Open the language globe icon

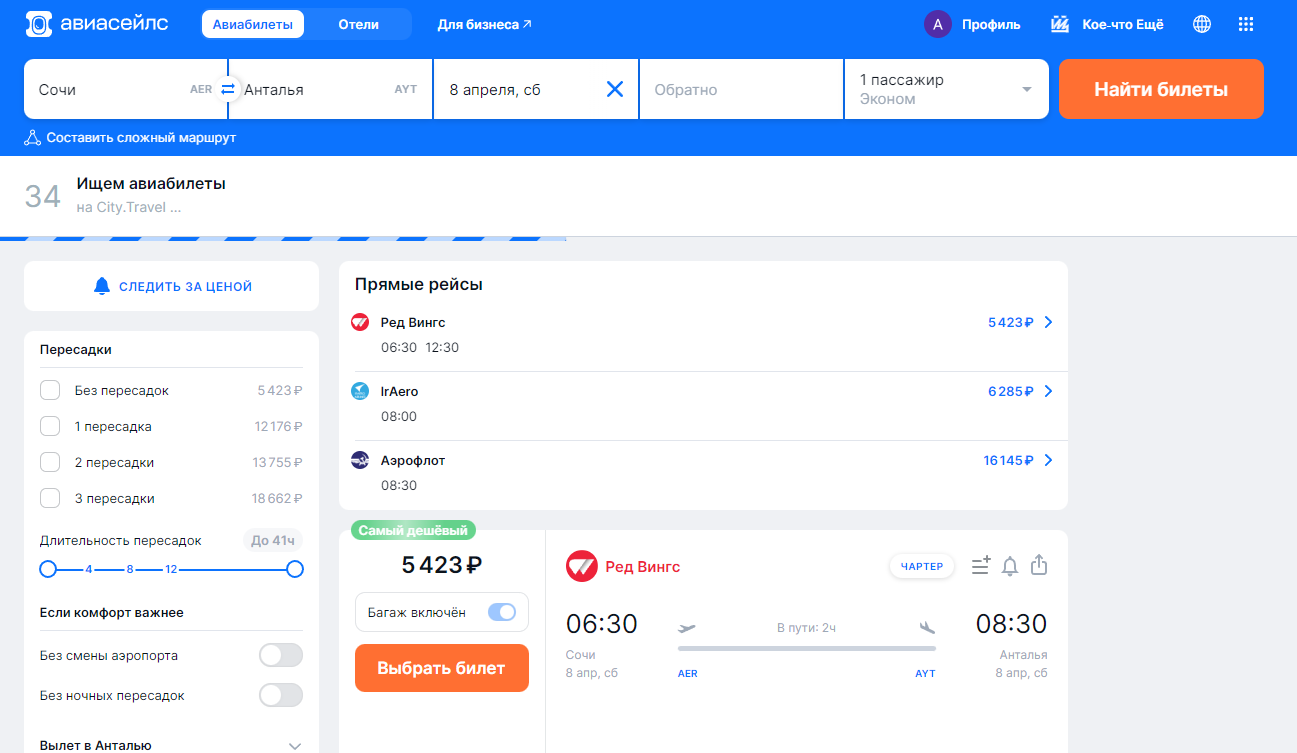coord(1202,24)
